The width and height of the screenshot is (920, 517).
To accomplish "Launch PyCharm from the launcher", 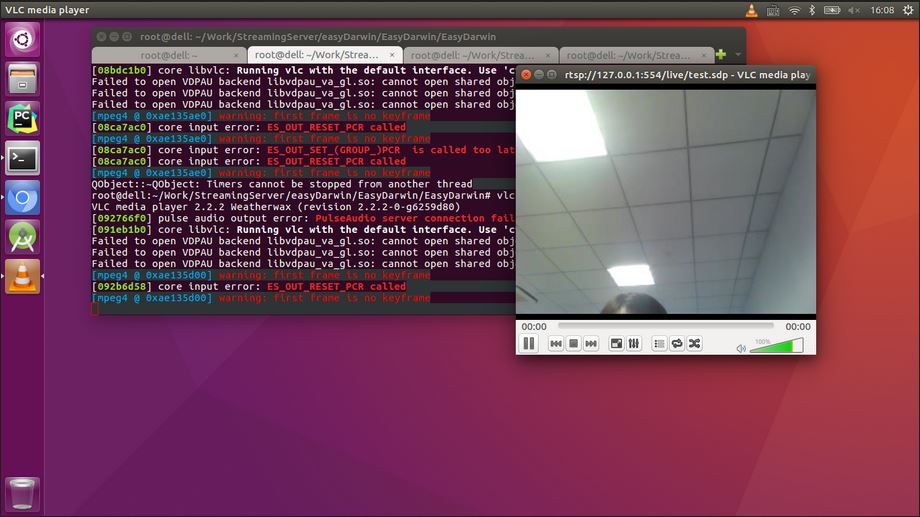I will (22, 118).
